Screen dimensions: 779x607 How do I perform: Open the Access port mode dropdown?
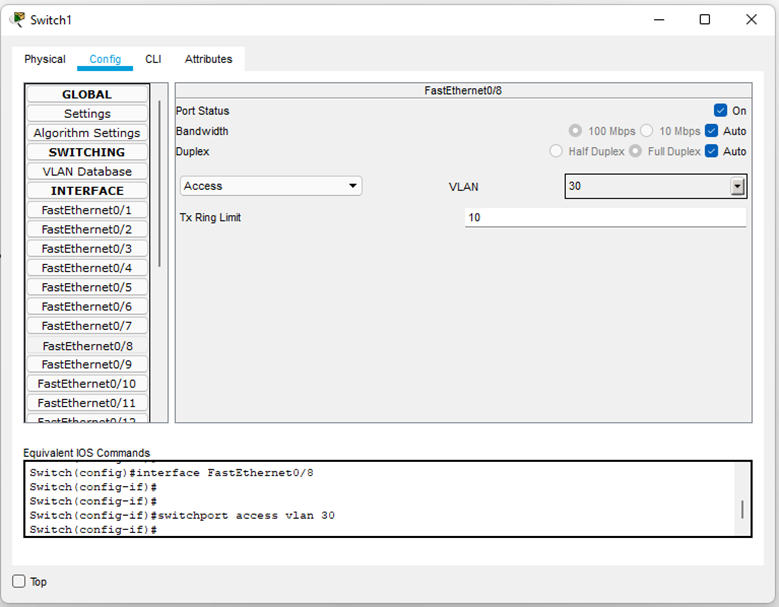[x=271, y=186]
